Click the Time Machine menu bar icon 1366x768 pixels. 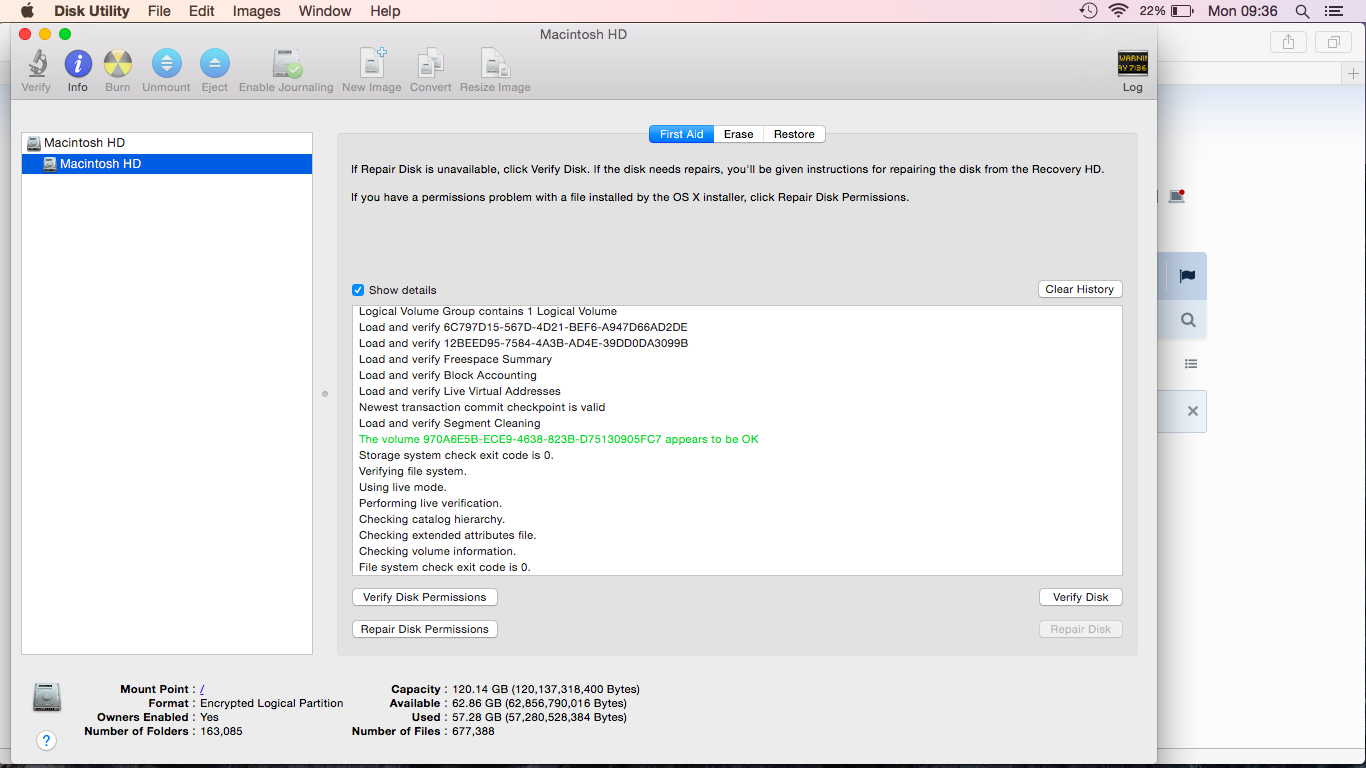tap(1088, 11)
